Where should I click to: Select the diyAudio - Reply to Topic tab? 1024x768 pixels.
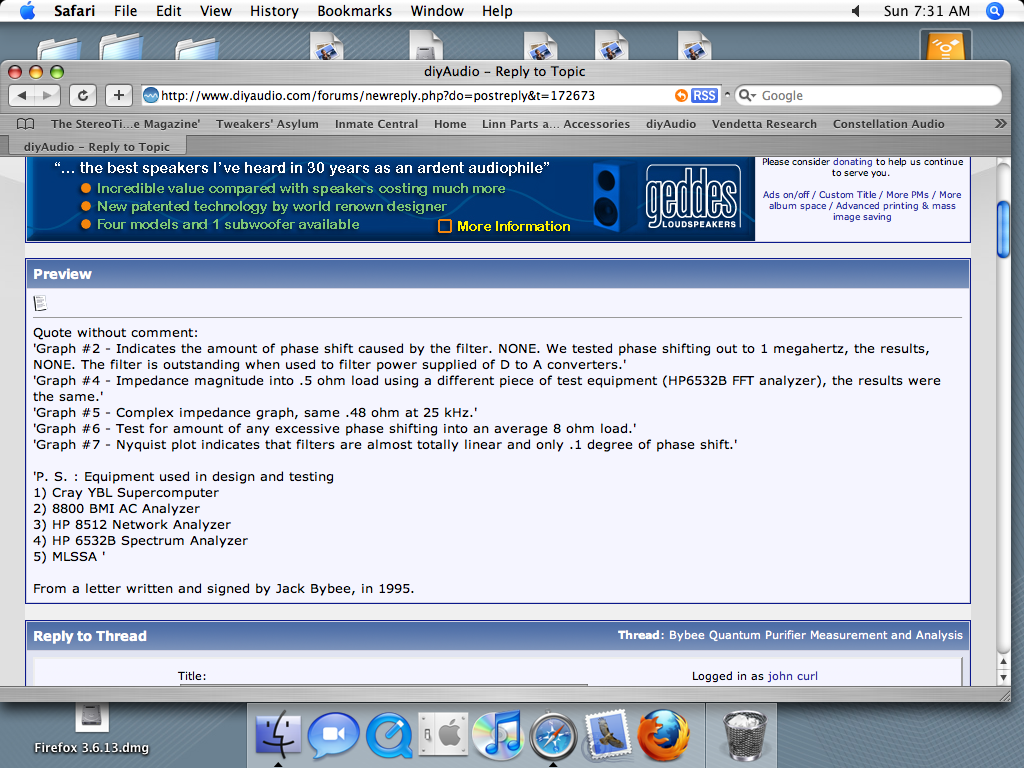pyautogui.click(x=97, y=146)
